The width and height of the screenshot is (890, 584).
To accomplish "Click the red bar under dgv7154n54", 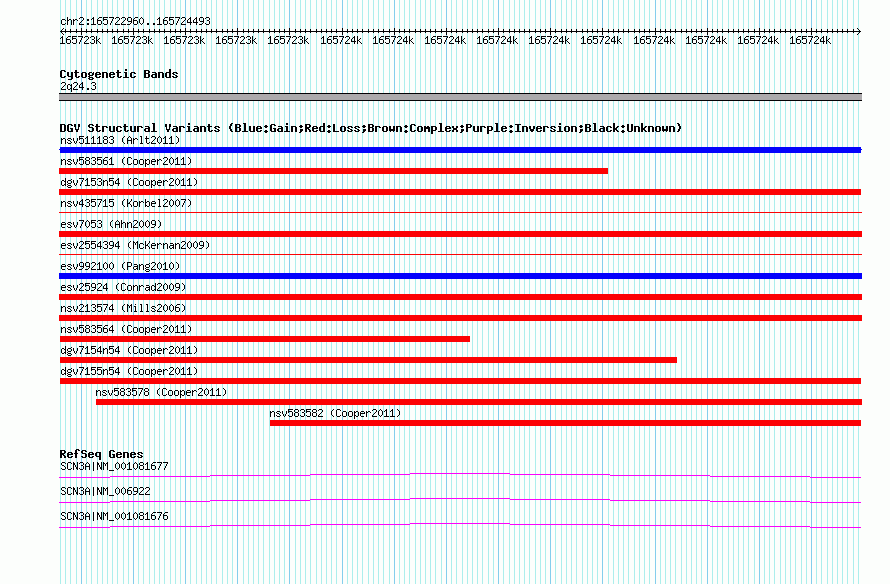I will click(368, 360).
